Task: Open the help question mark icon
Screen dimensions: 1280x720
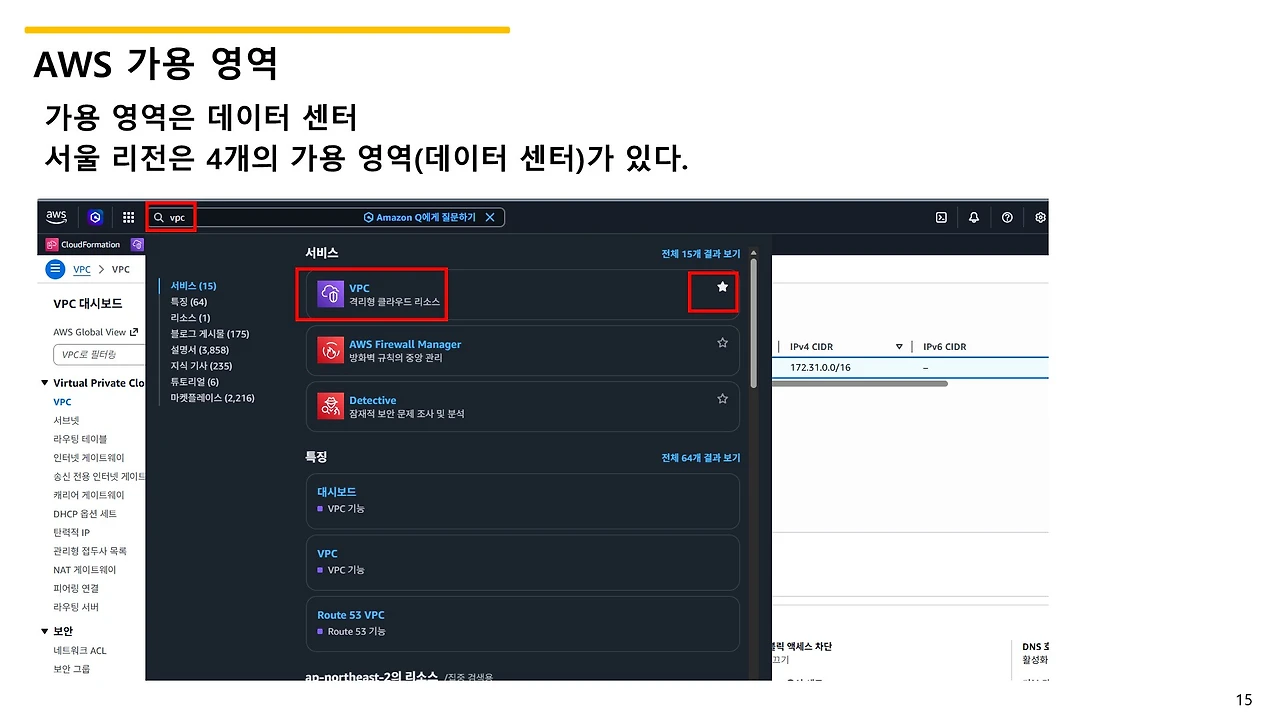Action: coord(1007,217)
